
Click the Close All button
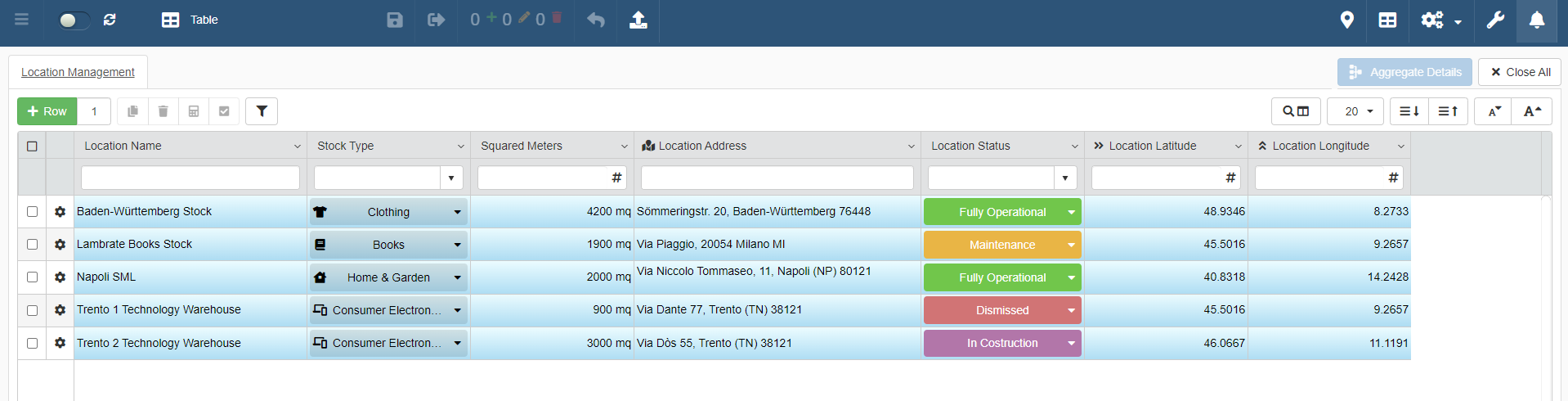1520,72
